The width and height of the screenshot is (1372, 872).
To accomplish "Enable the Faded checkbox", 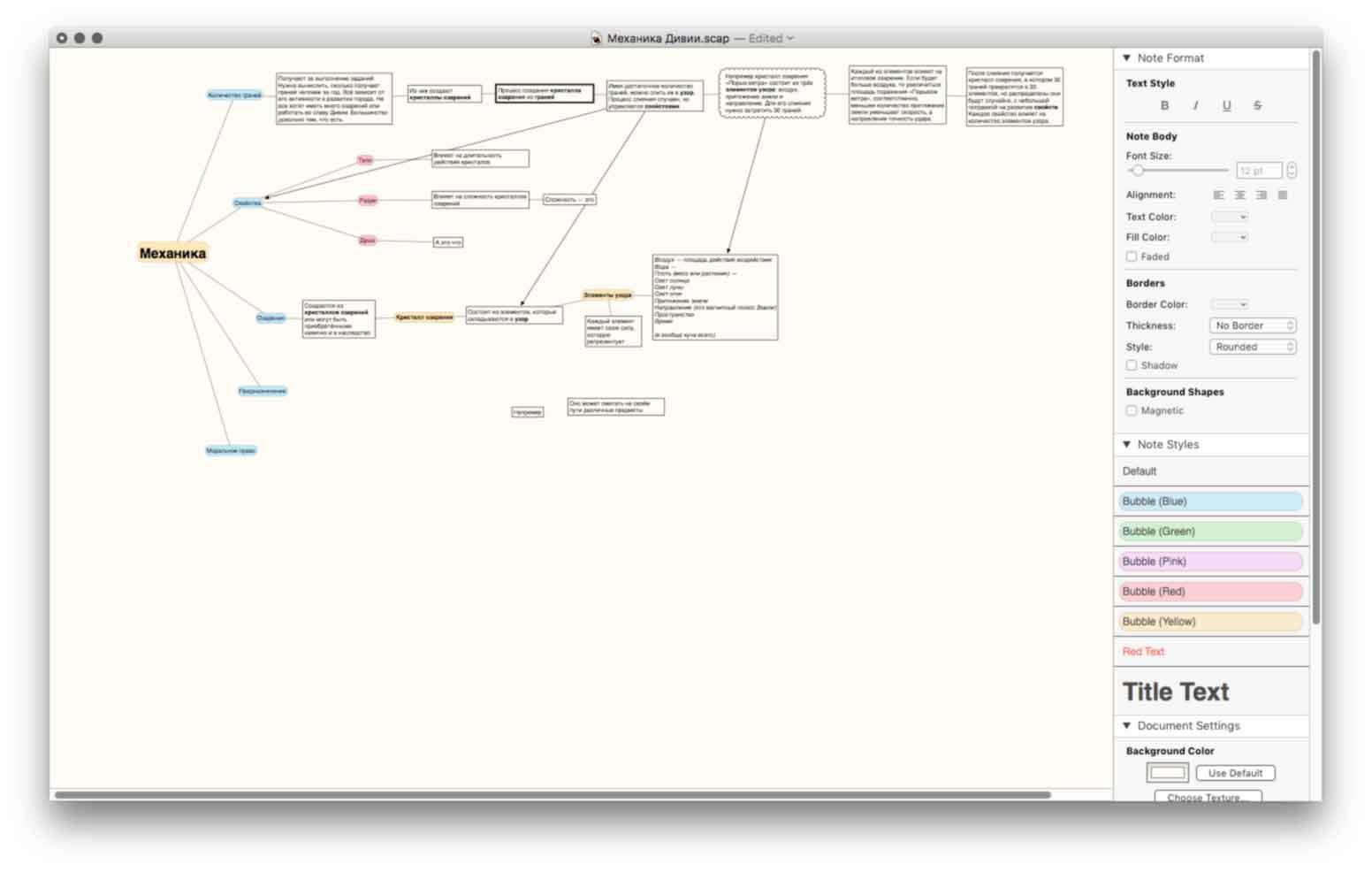I will point(1132,256).
